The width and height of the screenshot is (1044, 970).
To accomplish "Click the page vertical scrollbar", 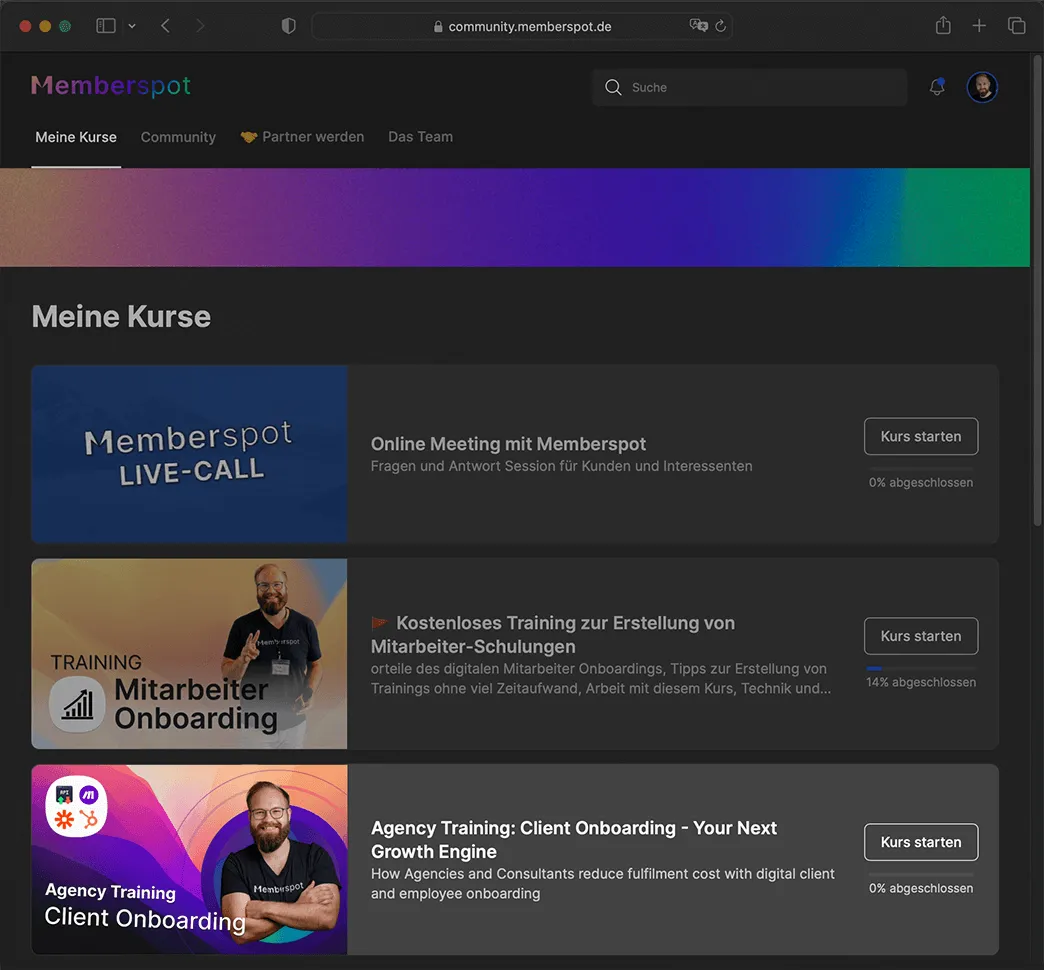I will pos(1037,290).
